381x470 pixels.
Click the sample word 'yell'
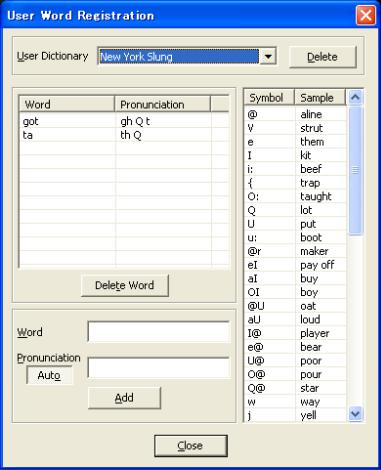click(308, 415)
